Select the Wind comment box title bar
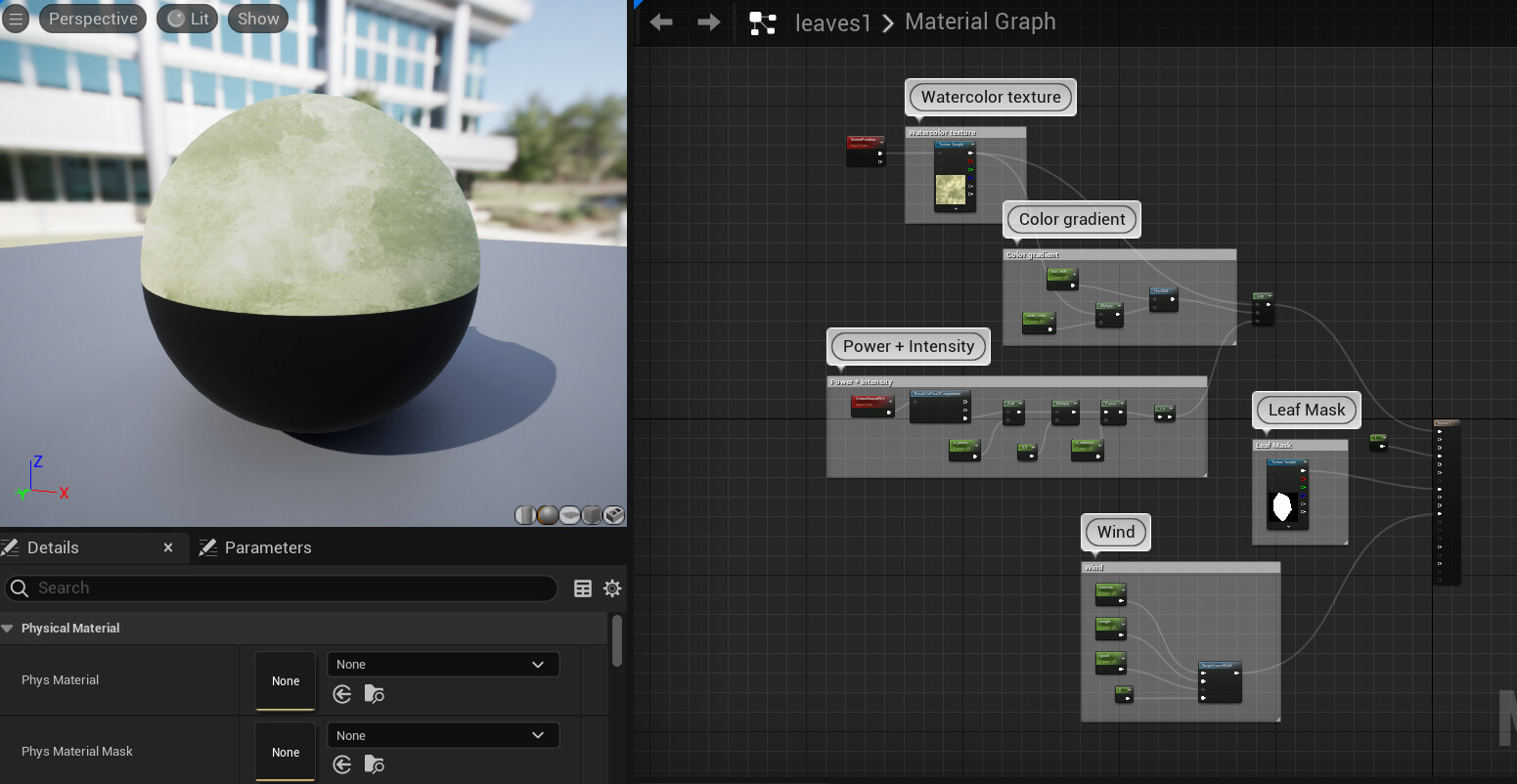Viewport: 1517px width, 784px height. click(1181, 567)
